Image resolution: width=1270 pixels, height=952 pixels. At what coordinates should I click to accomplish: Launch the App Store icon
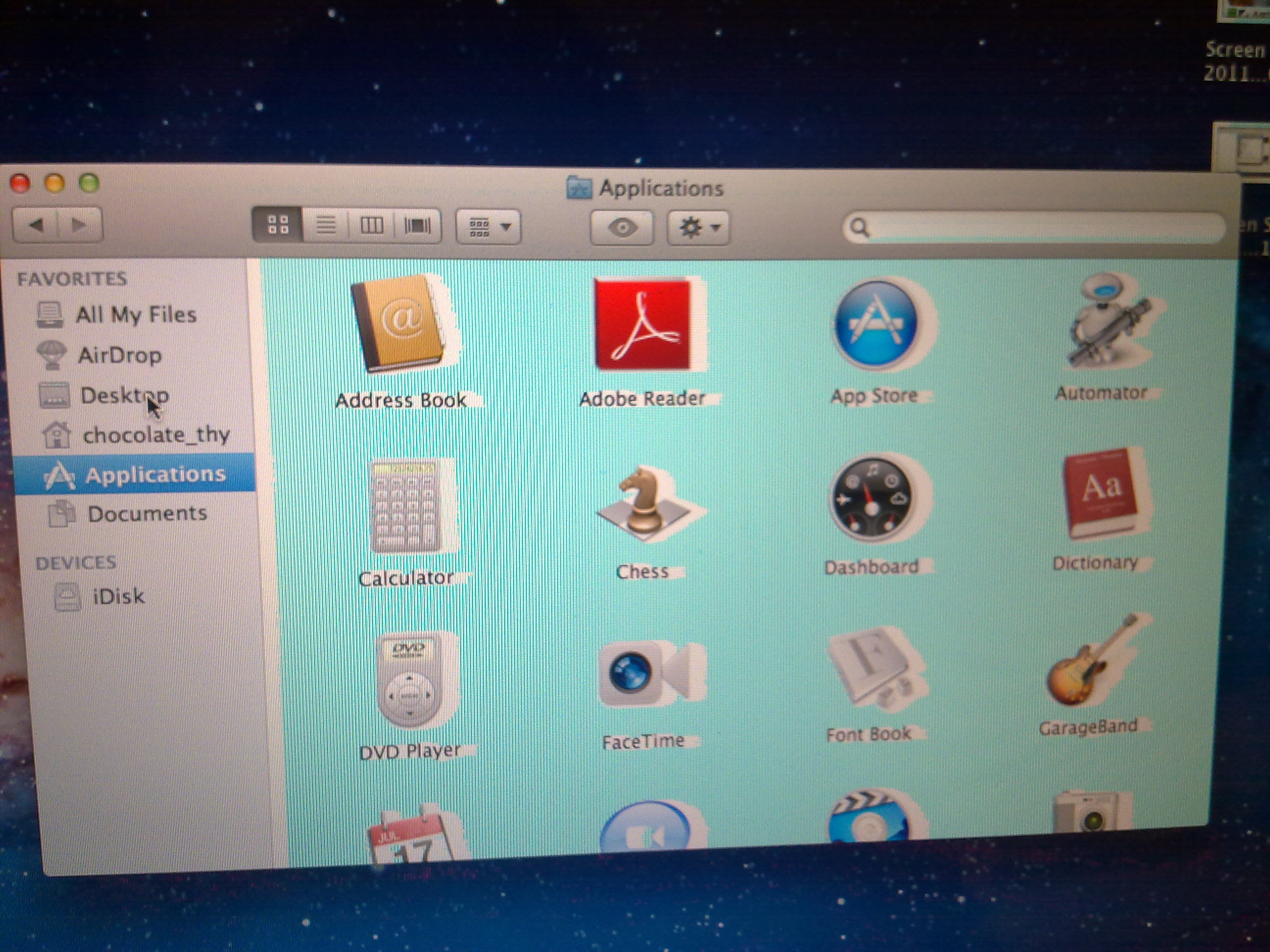pos(877,324)
